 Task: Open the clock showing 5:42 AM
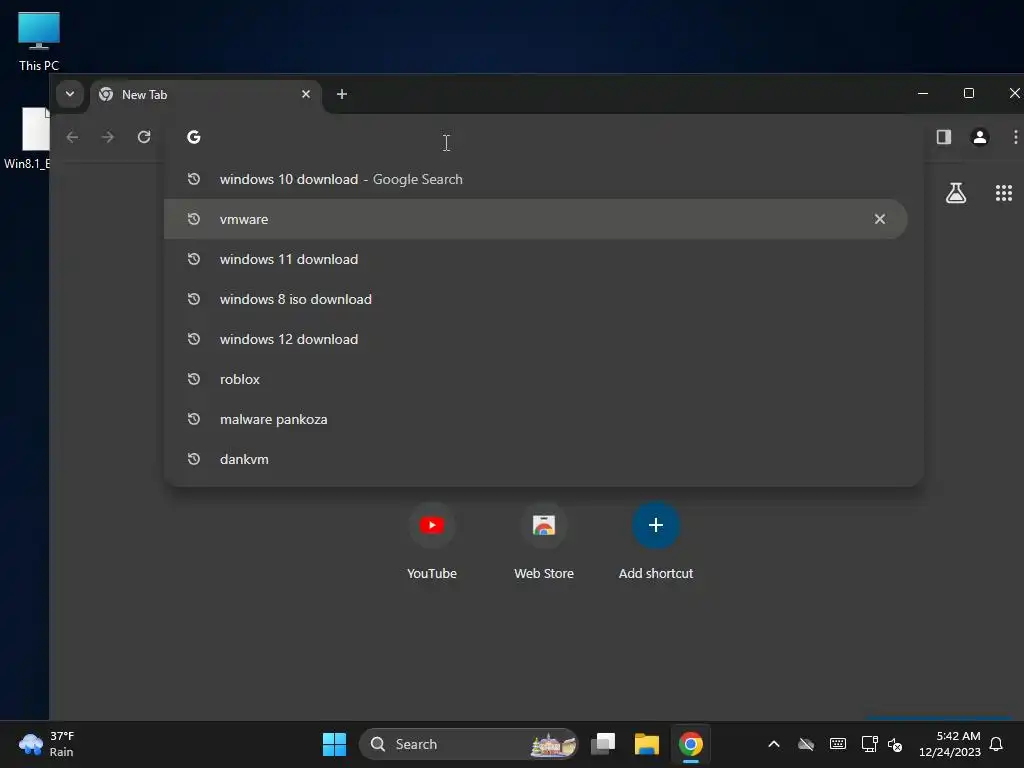pos(950,744)
